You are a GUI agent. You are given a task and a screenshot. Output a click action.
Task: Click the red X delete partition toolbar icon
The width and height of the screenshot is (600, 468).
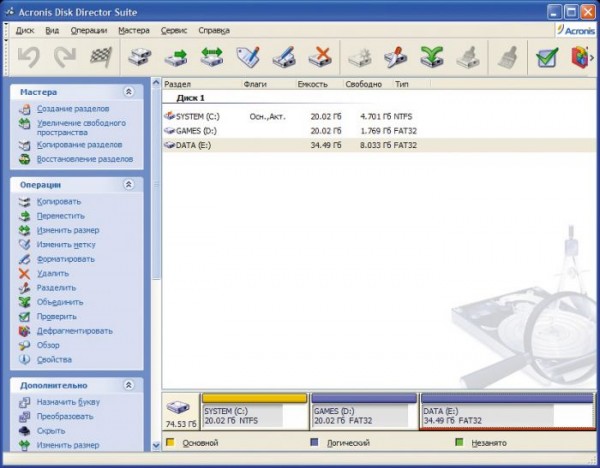pyautogui.click(x=320, y=57)
